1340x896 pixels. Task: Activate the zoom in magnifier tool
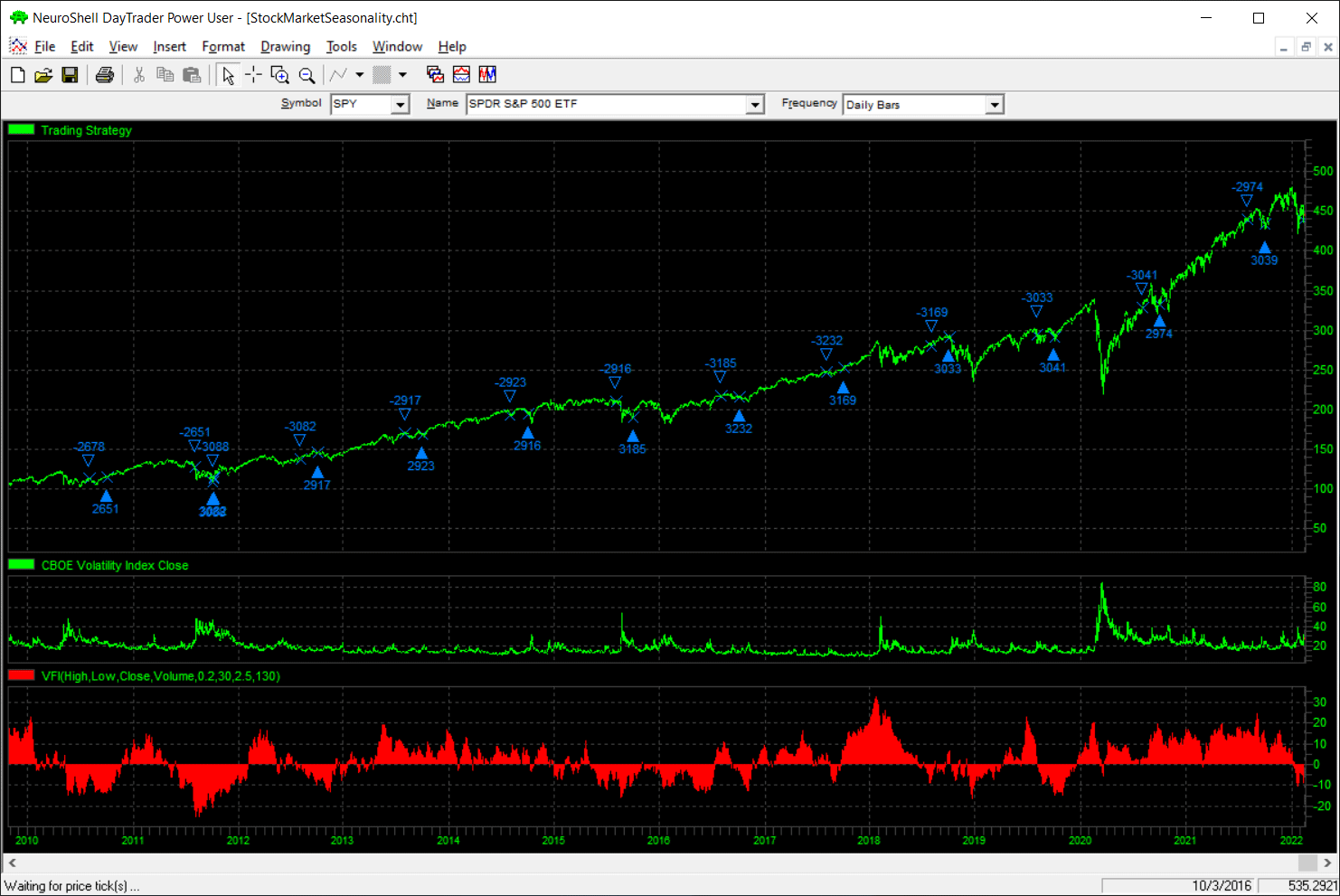click(280, 75)
